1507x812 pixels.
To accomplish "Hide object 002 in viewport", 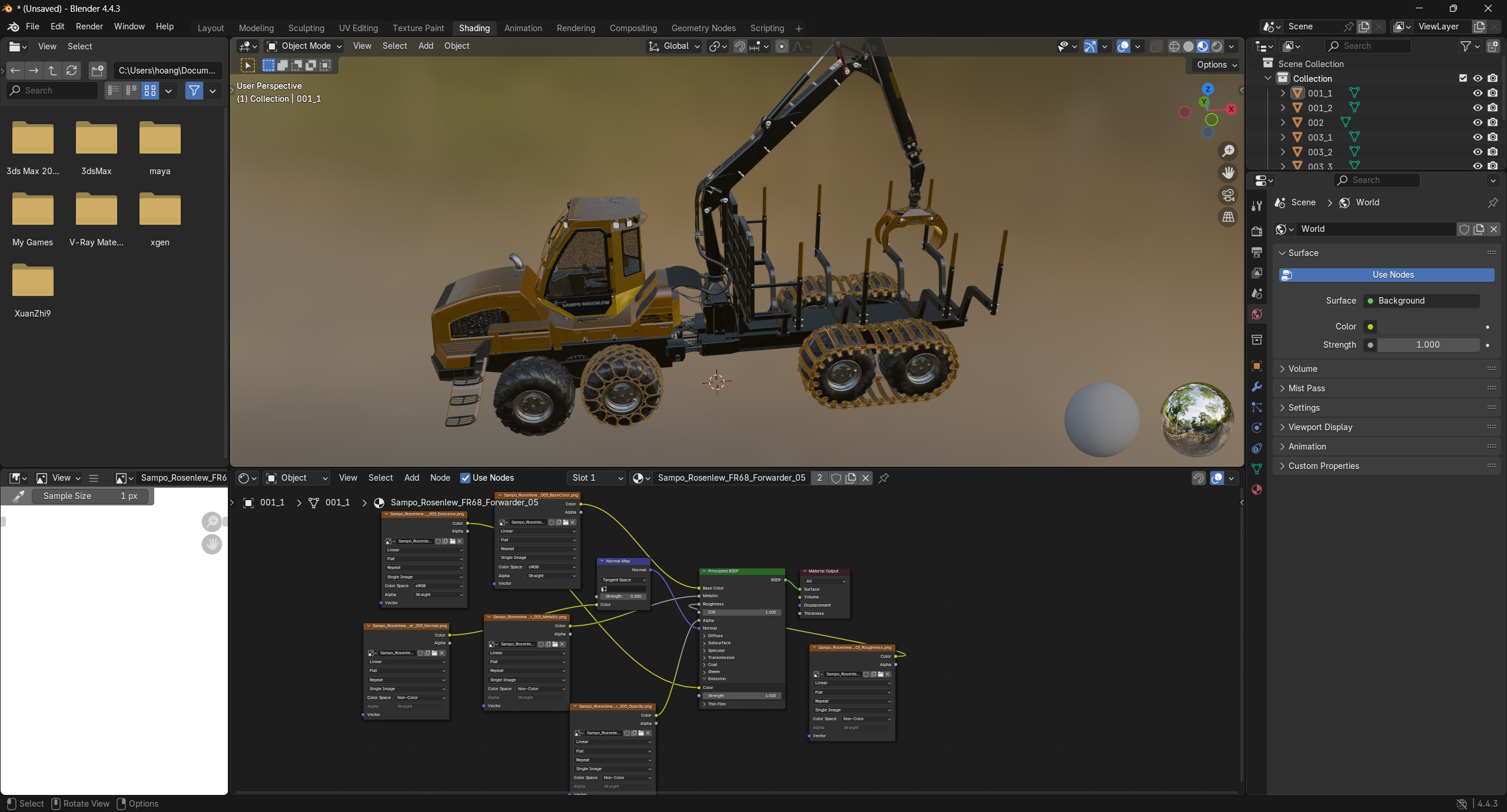I will click(x=1478, y=122).
